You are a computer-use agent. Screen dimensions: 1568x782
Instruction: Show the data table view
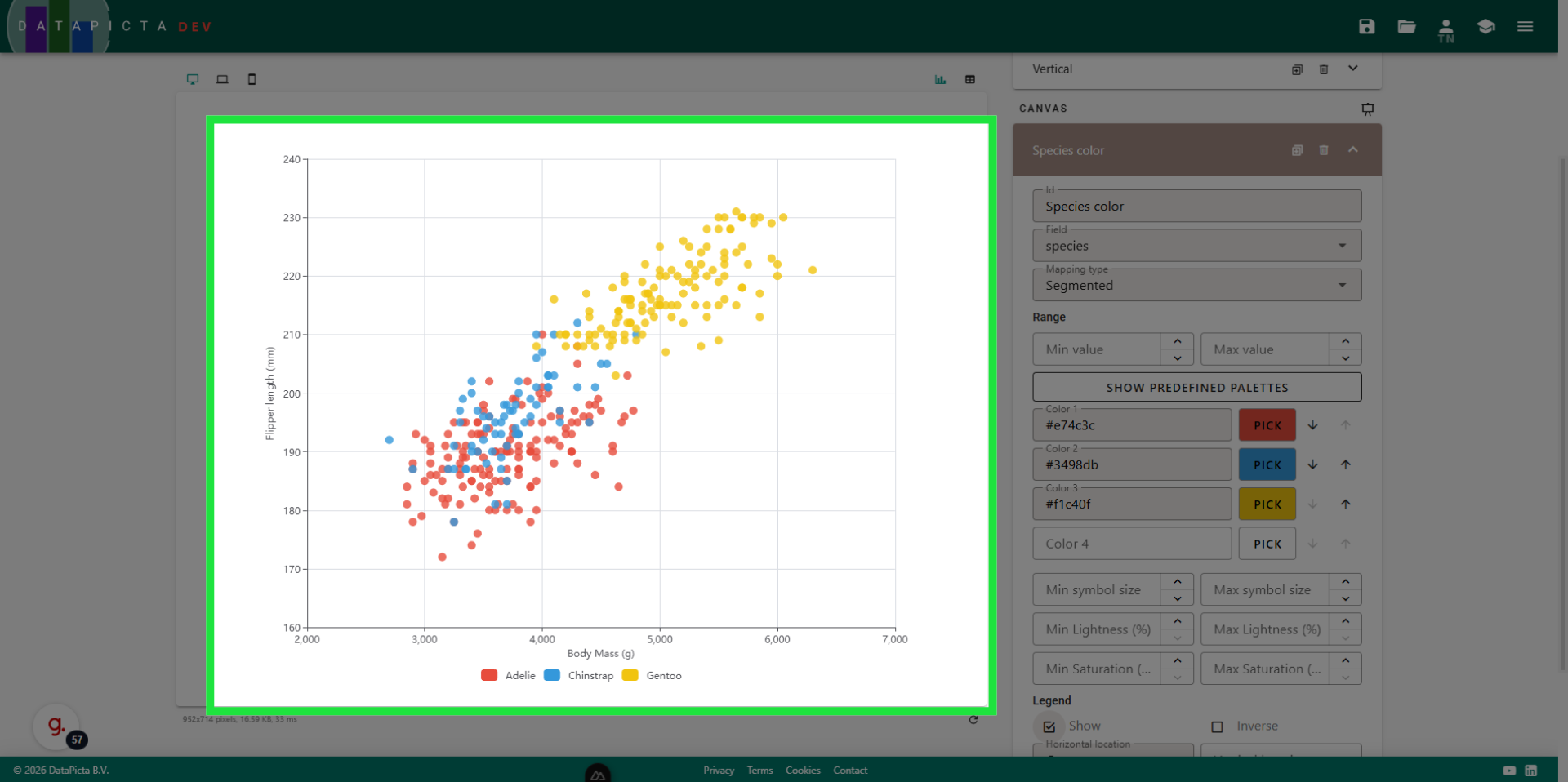pos(970,79)
